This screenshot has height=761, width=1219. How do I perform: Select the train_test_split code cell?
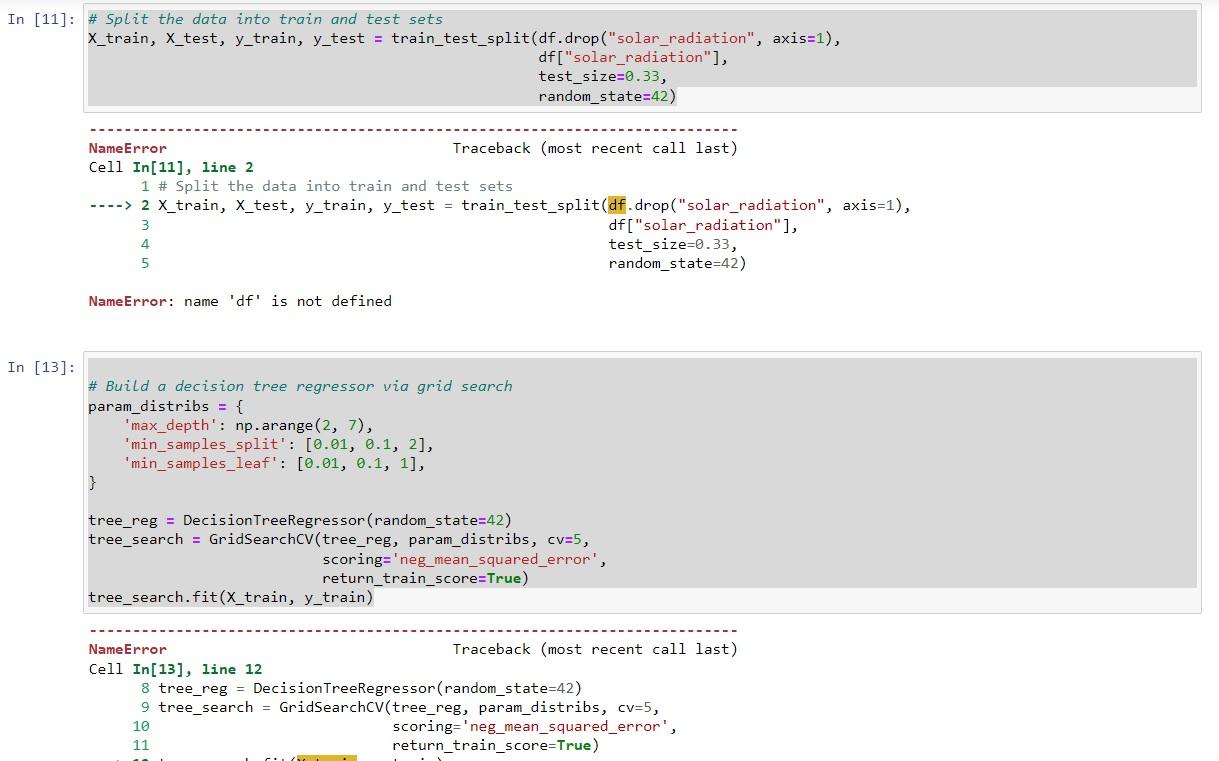click(x=400, y=57)
